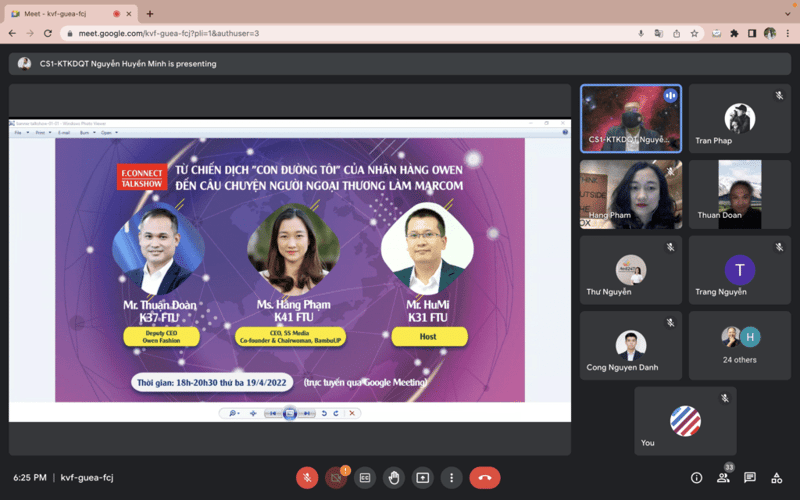Image resolution: width=800 pixels, height=500 pixels.
Task: Click the cast/media extension icon in toolbar
Action: coord(716,33)
